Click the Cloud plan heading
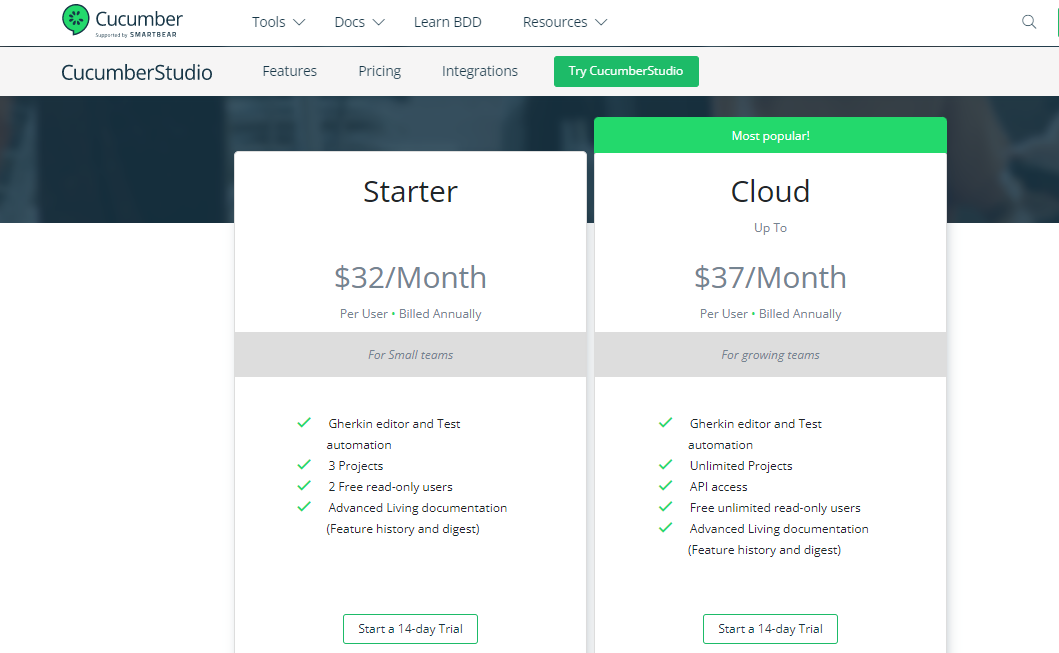Viewport: 1059px width, 653px height. tap(770, 192)
